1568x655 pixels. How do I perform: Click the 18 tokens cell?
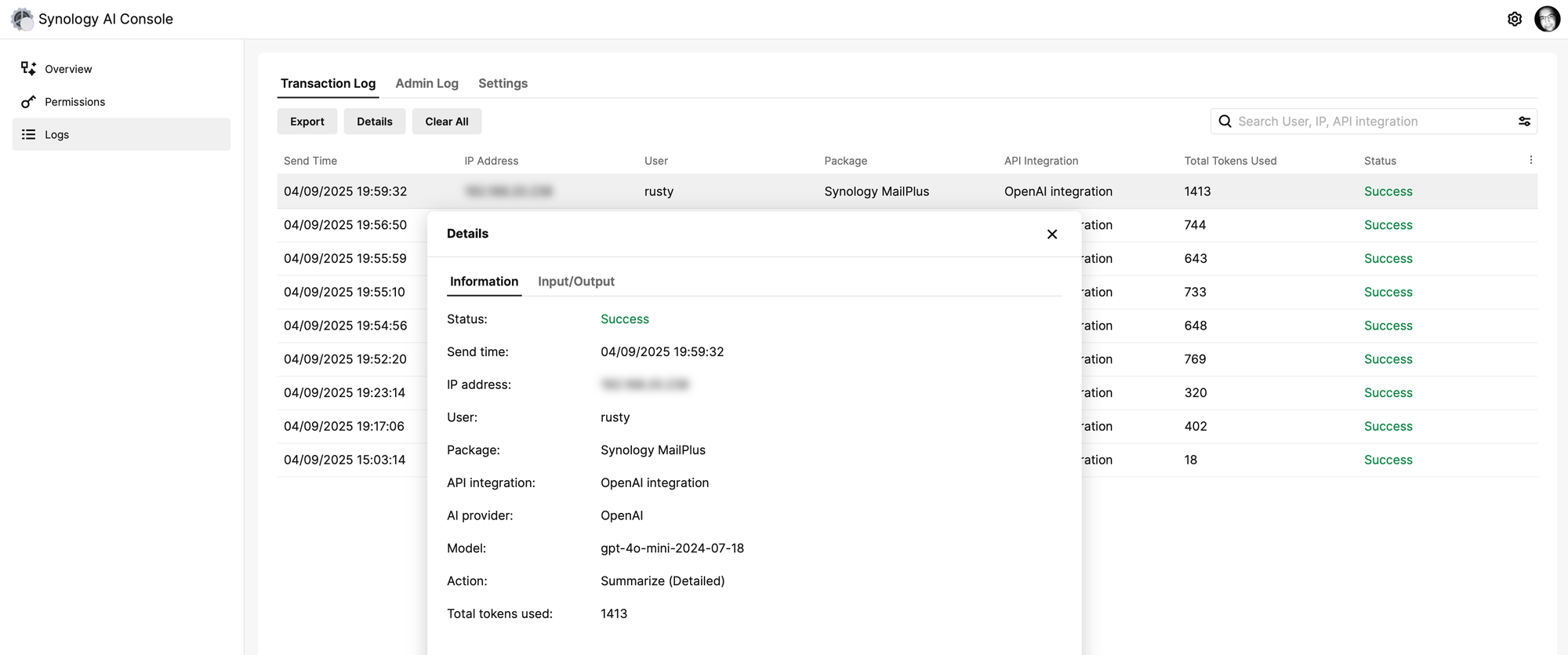[1190, 460]
